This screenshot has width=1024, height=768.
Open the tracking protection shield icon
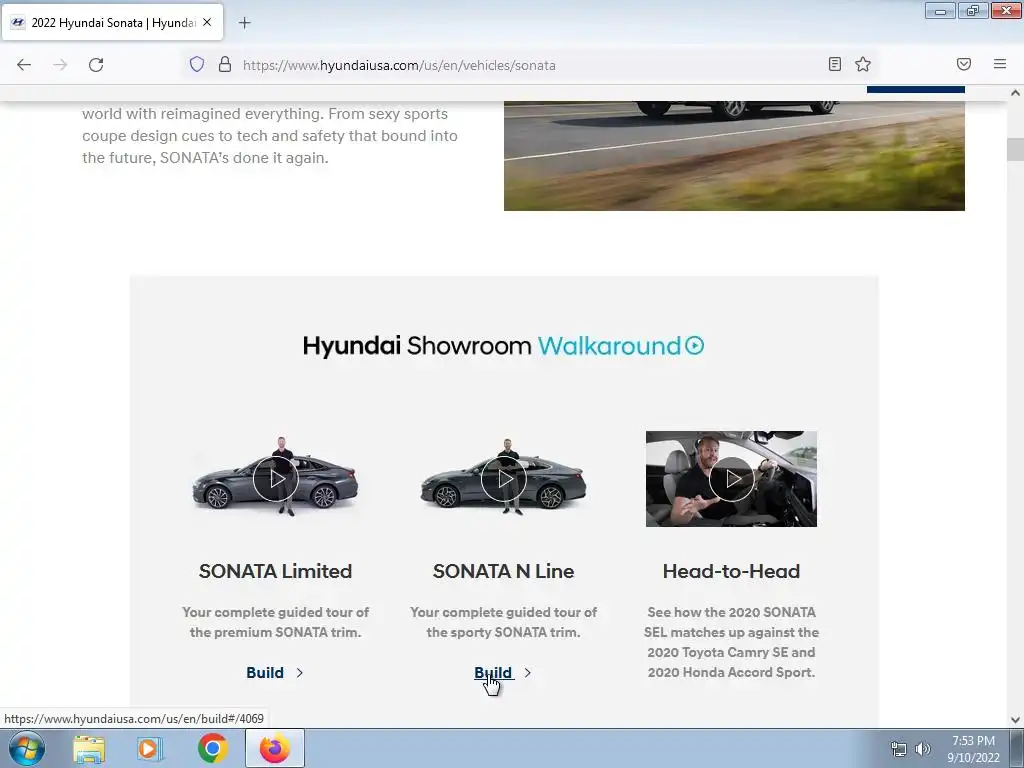click(x=197, y=64)
